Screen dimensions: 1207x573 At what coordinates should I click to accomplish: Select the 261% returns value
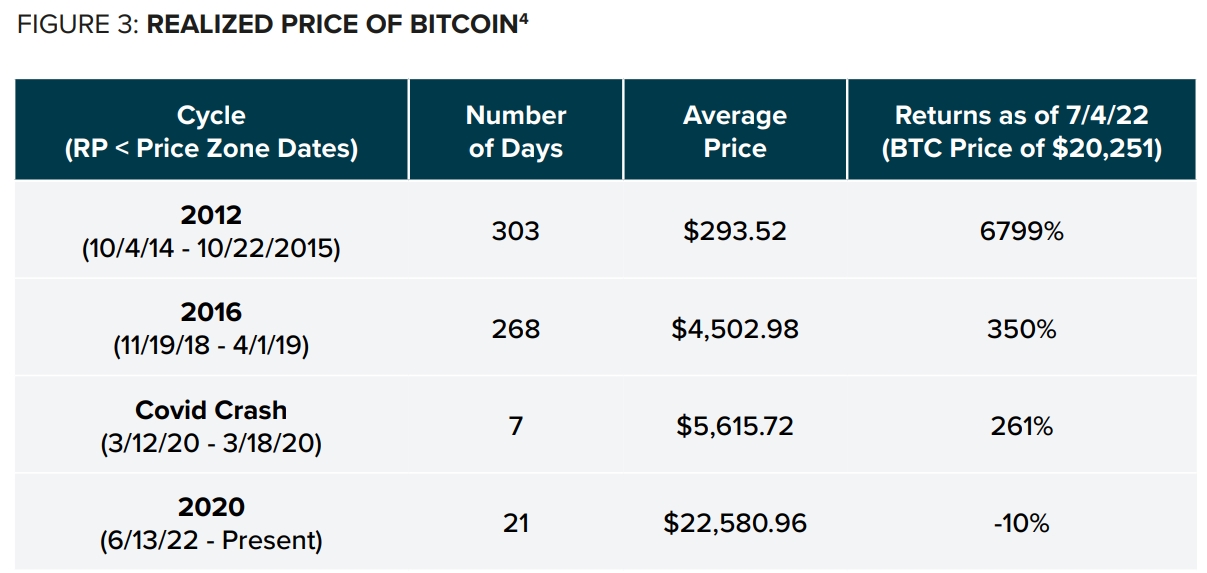[1021, 426]
